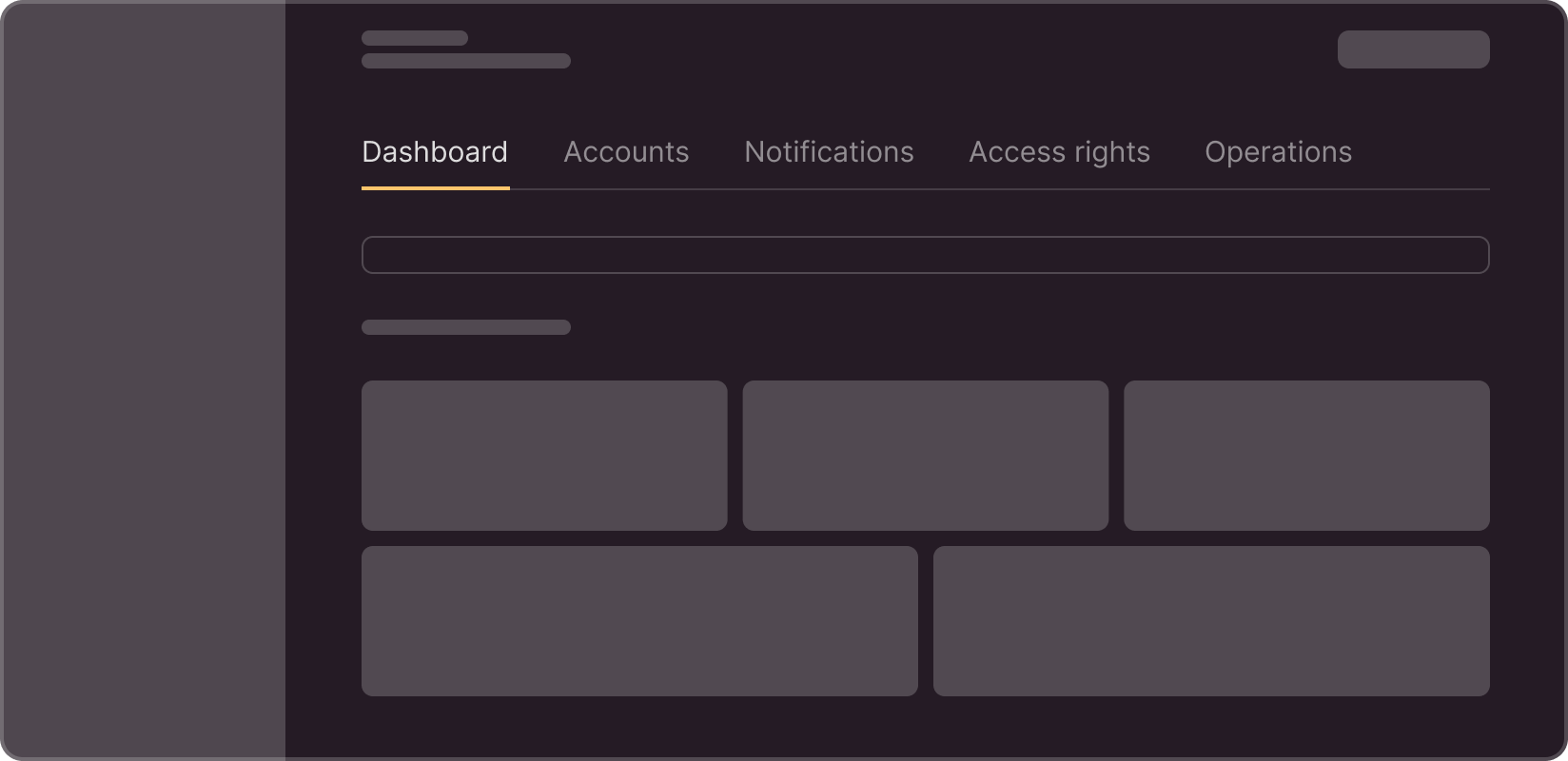Go to the Access rights tab
The width and height of the screenshot is (1568, 761).
click(1059, 152)
